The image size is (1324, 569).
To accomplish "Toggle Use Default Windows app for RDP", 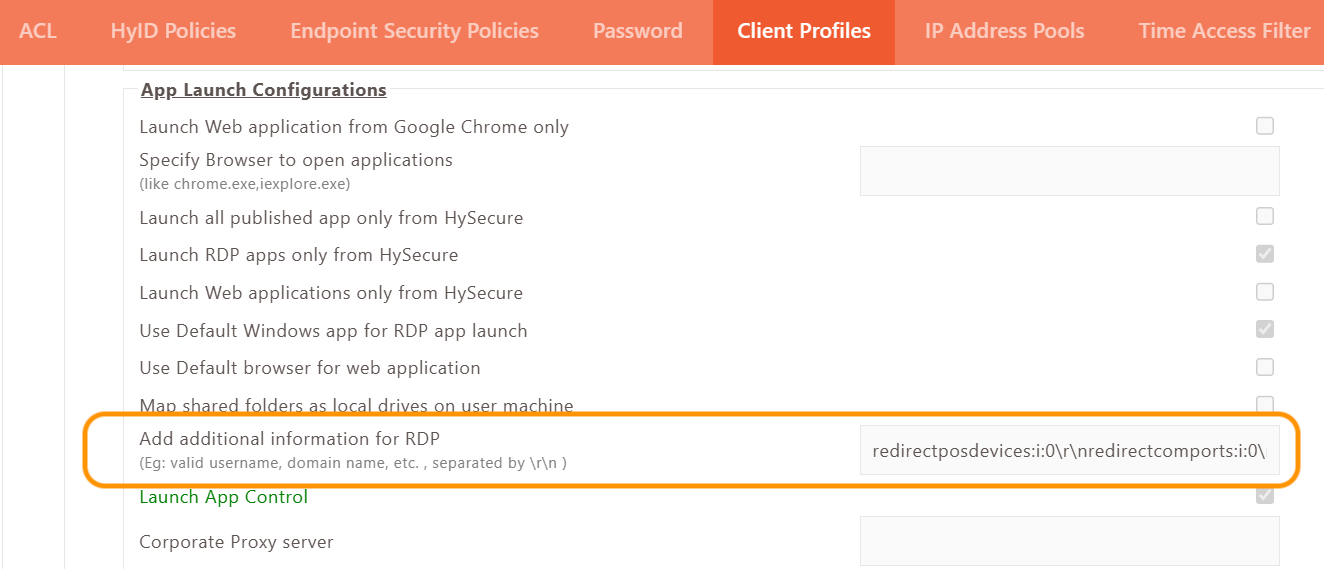I will click(x=1265, y=329).
